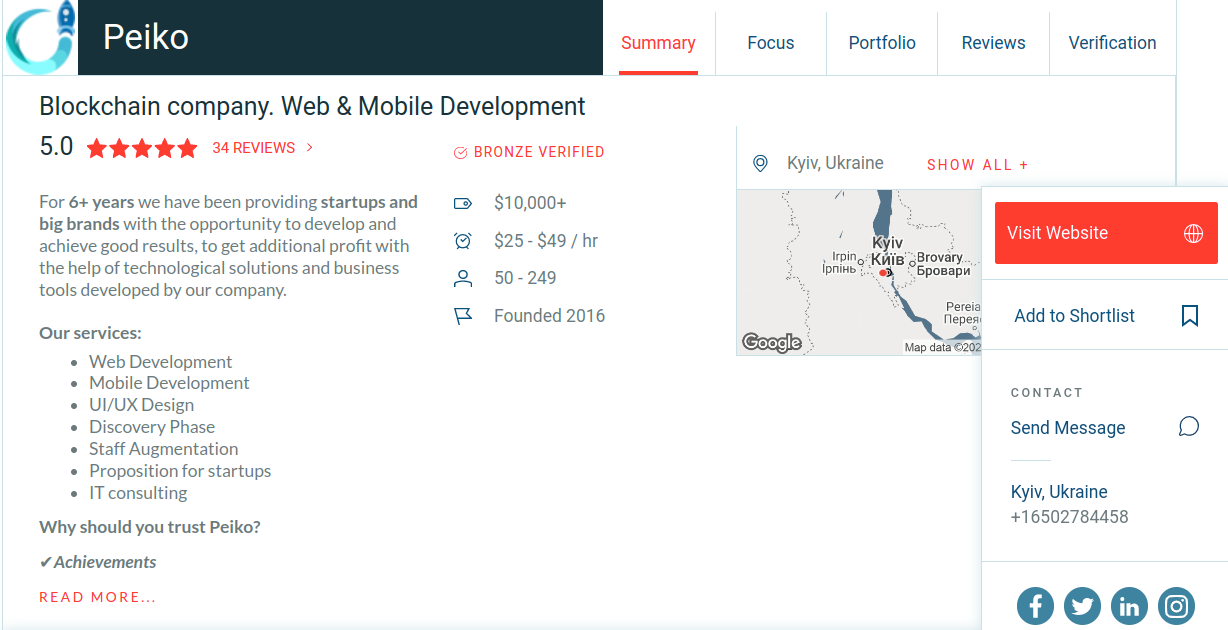Click the flag icon beside Founded 2016
The height and width of the screenshot is (630, 1228).
(462, 316)
